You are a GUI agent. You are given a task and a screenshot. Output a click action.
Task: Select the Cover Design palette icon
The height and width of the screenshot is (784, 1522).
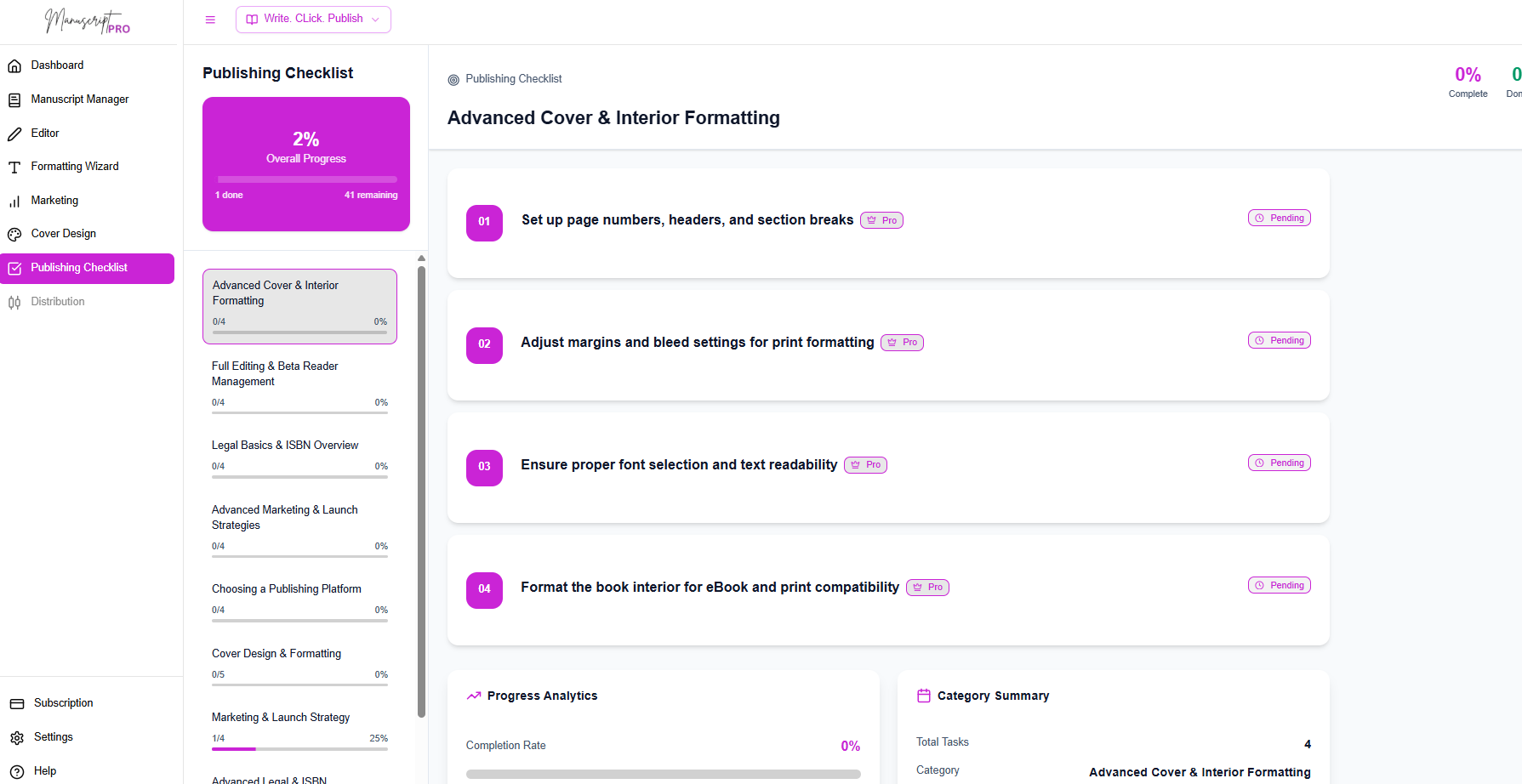coord(14,233)
